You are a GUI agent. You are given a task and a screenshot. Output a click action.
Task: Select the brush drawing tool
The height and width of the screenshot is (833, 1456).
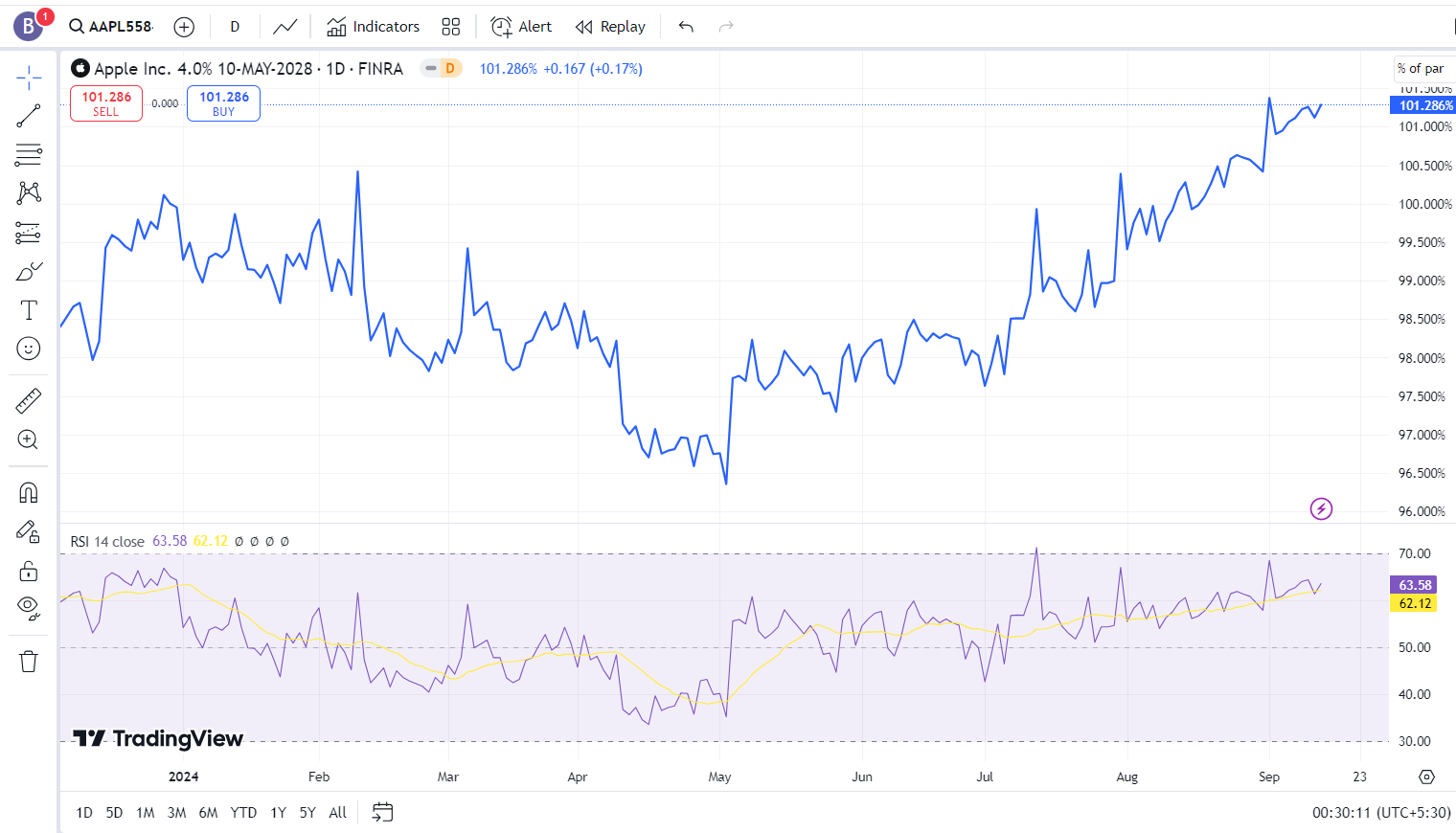(x=29, y=272)
